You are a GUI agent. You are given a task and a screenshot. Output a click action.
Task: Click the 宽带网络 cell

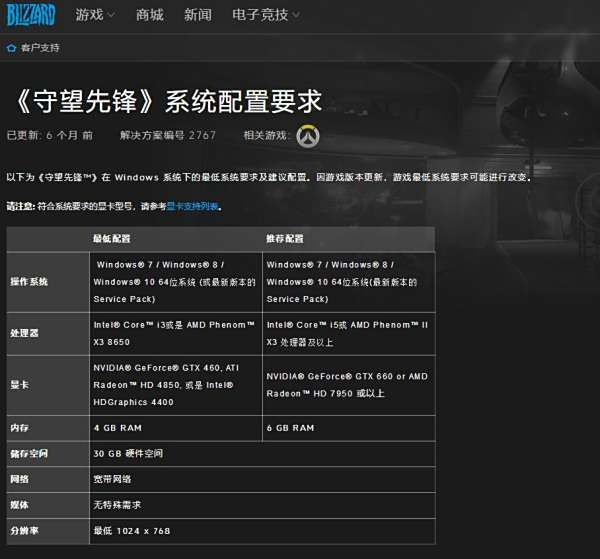click(x=262, y=479)
